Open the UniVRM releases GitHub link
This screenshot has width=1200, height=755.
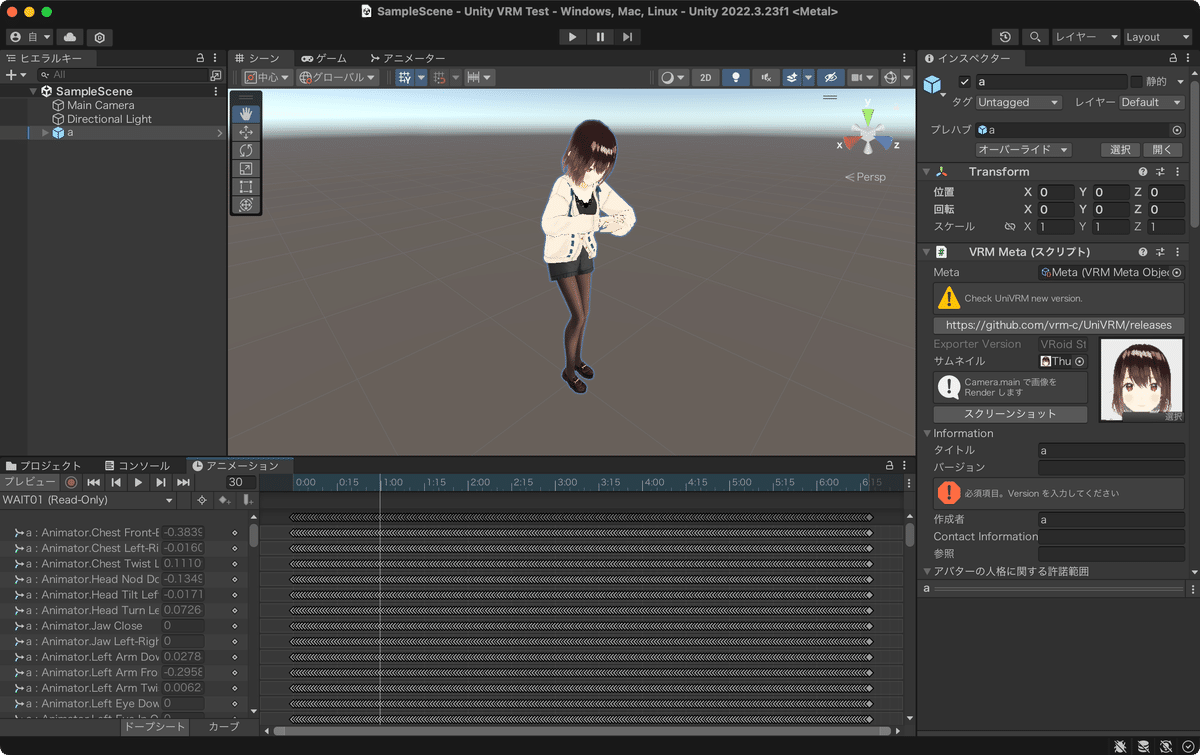(1059, 325)
